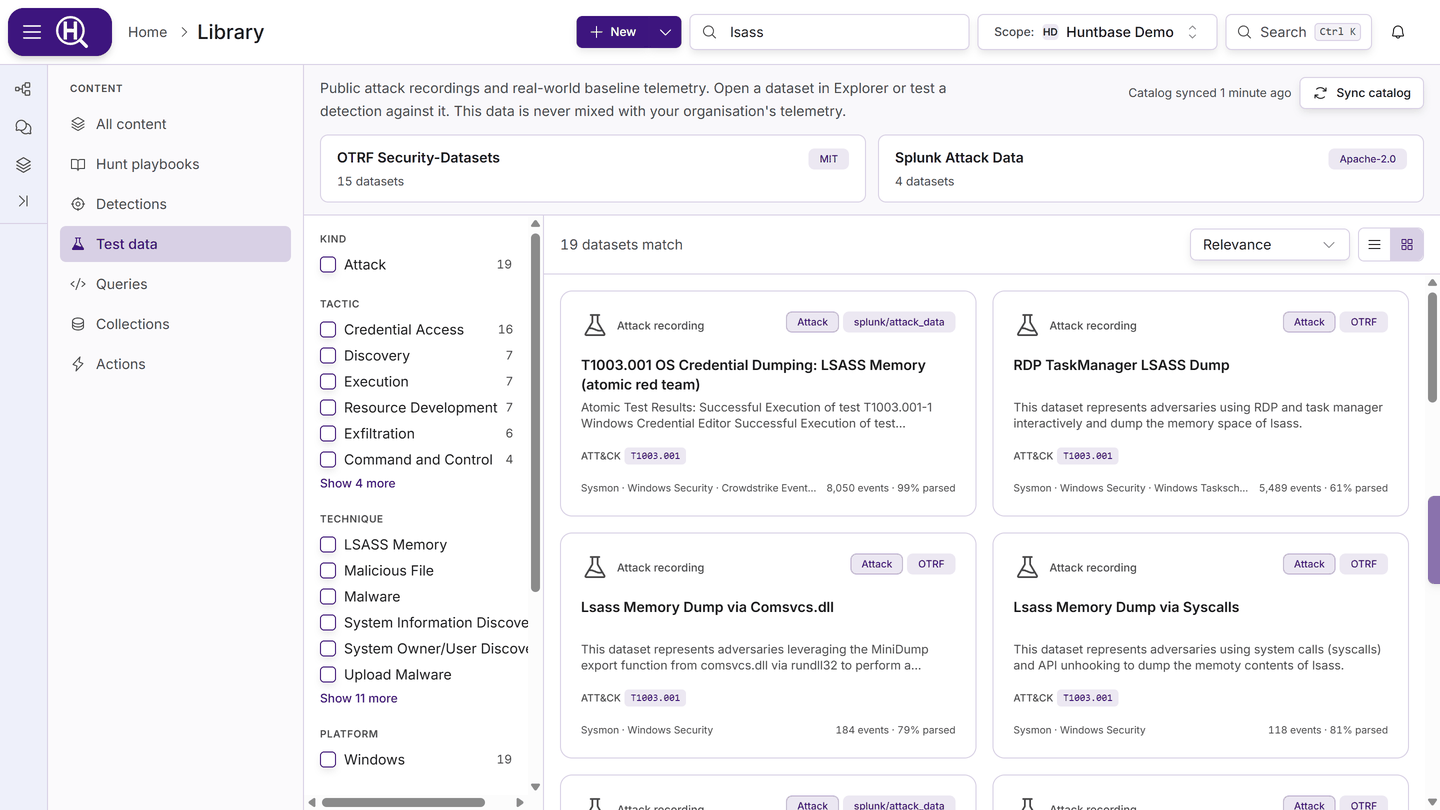Enable the LSASS Memory technique checkbox

(328, 544)
